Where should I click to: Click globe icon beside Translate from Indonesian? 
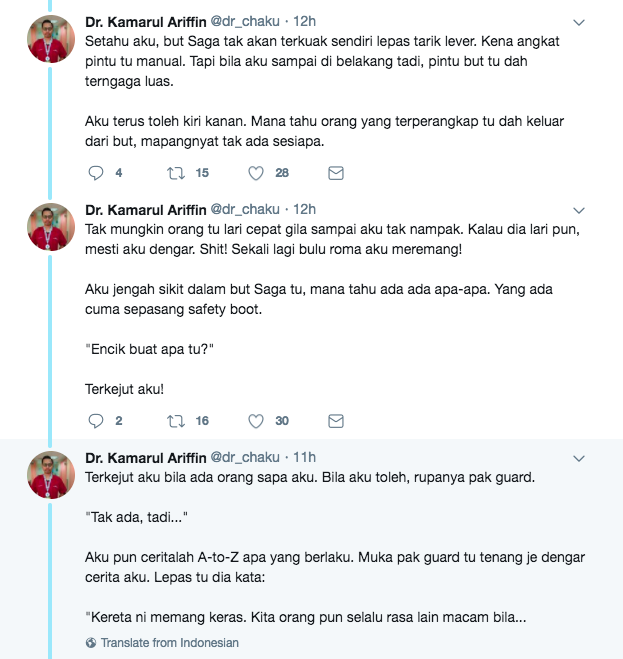pos(91,643)
